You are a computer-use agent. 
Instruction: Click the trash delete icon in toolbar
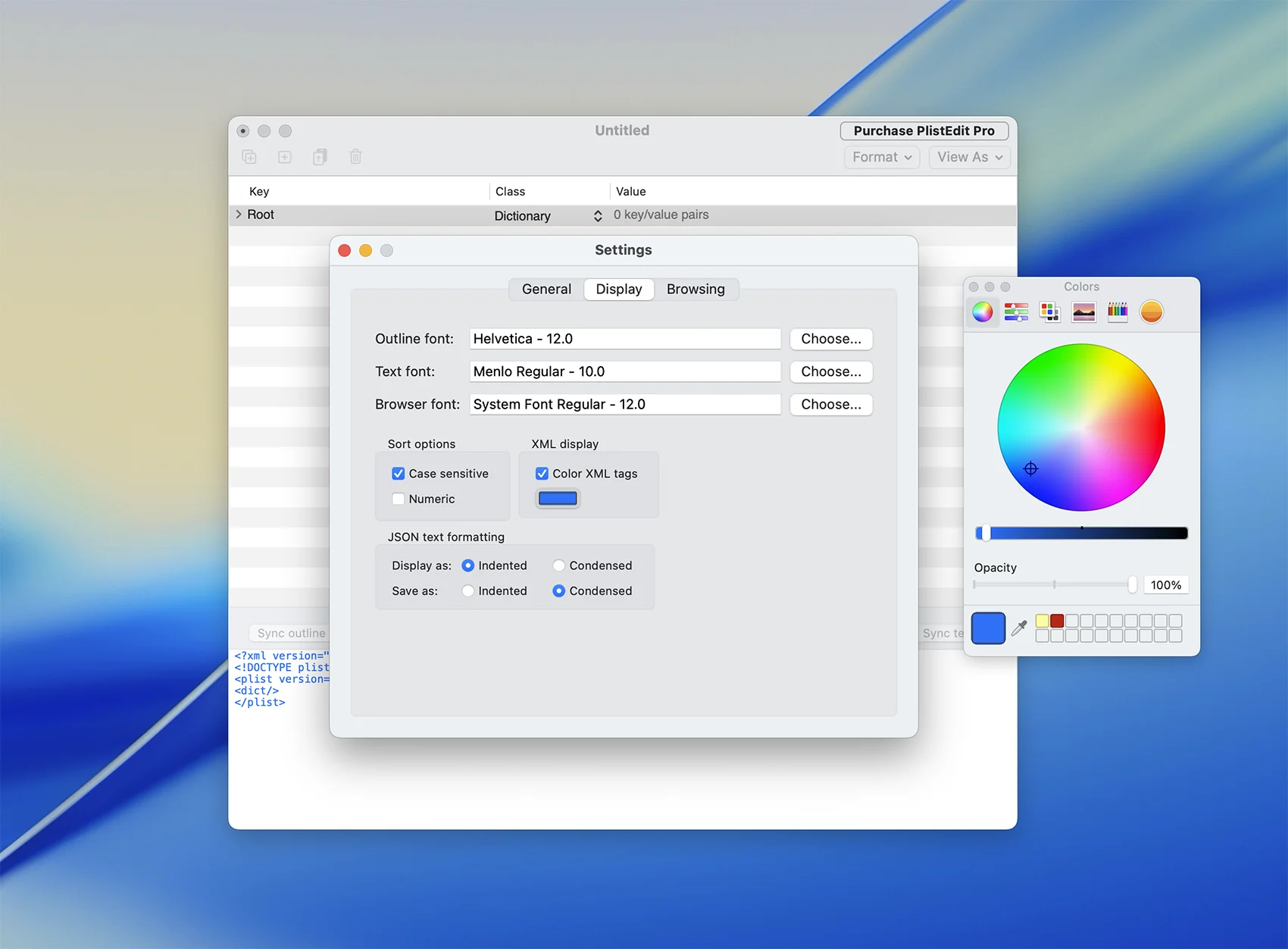(x=355, y=157)
